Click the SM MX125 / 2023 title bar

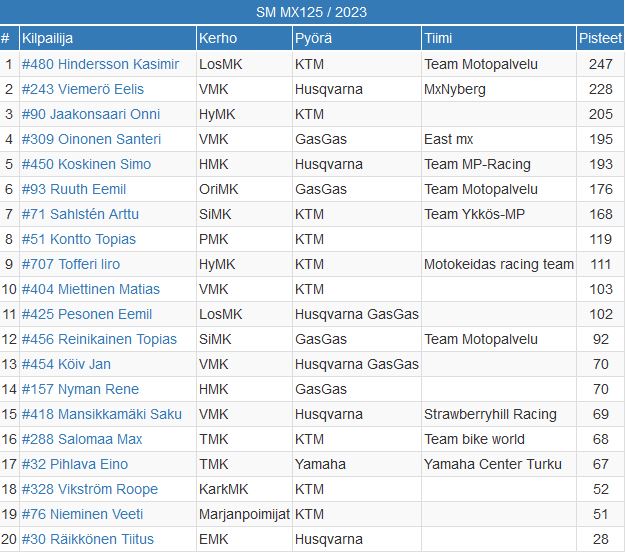(x=312, y=12)
